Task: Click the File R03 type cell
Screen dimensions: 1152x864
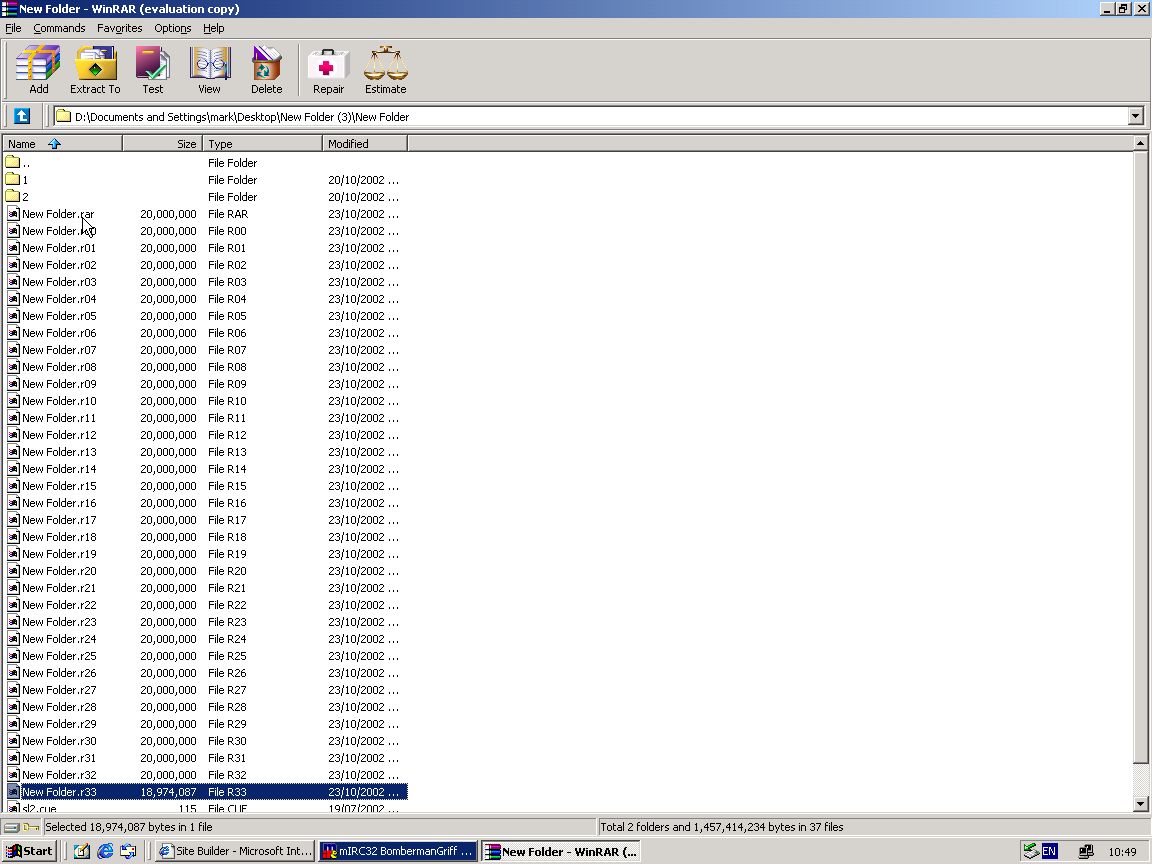Action: click(227, 282)
